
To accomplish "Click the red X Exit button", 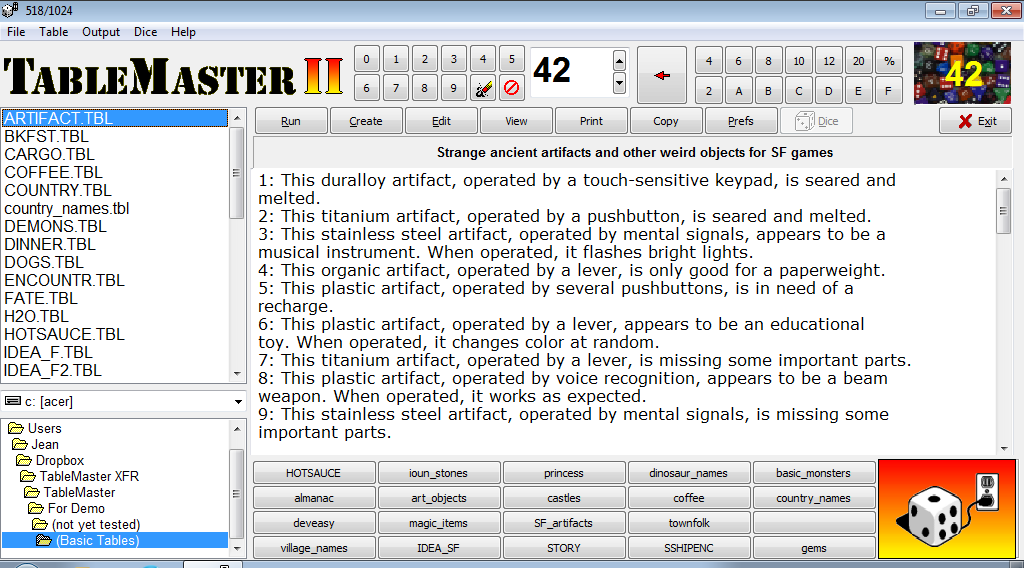I will tap(976, 121).
